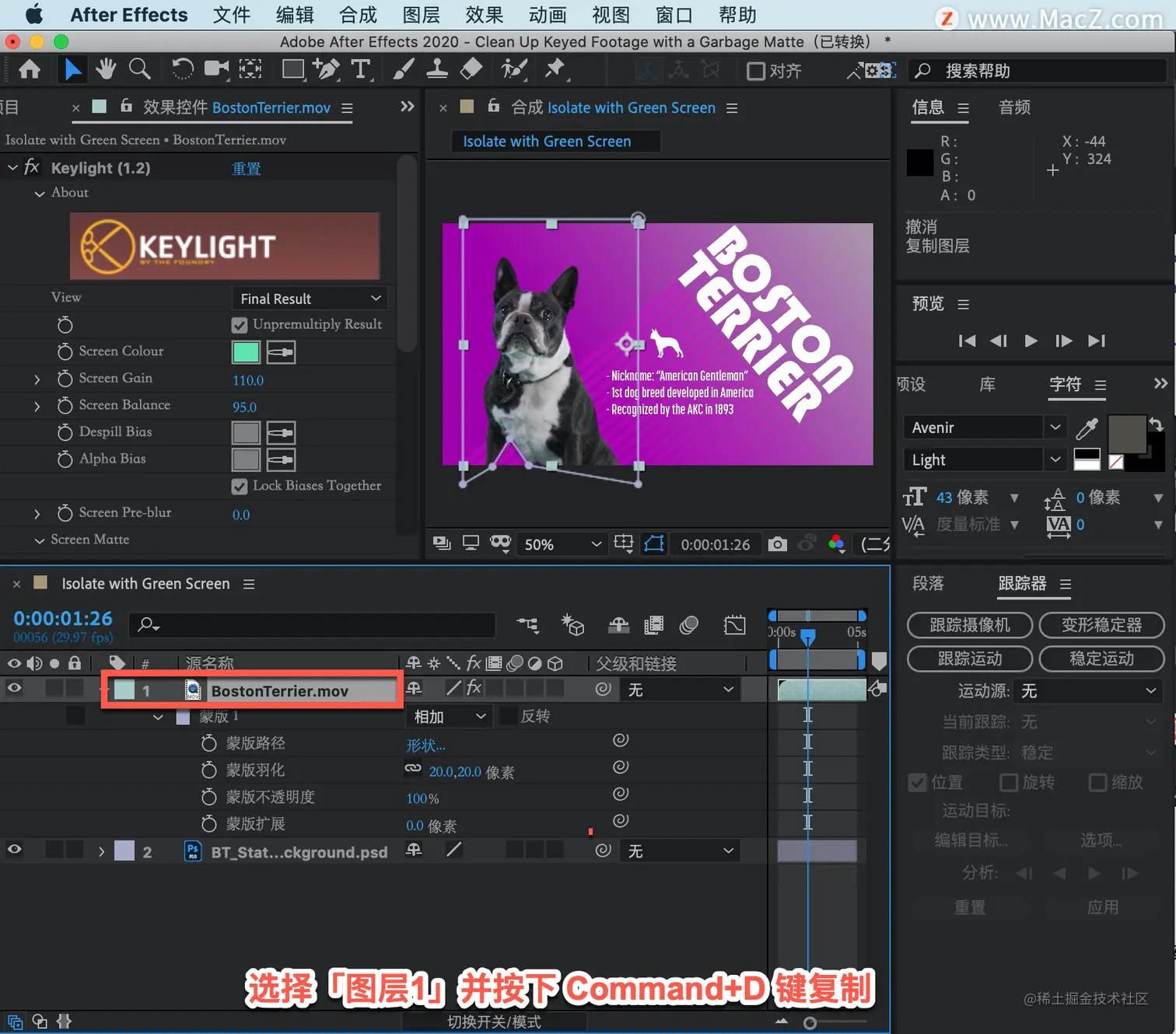Hide the BT_Stat...ckground.psd layer eye
This screenshot has width=1176, height=1034.
14,850
